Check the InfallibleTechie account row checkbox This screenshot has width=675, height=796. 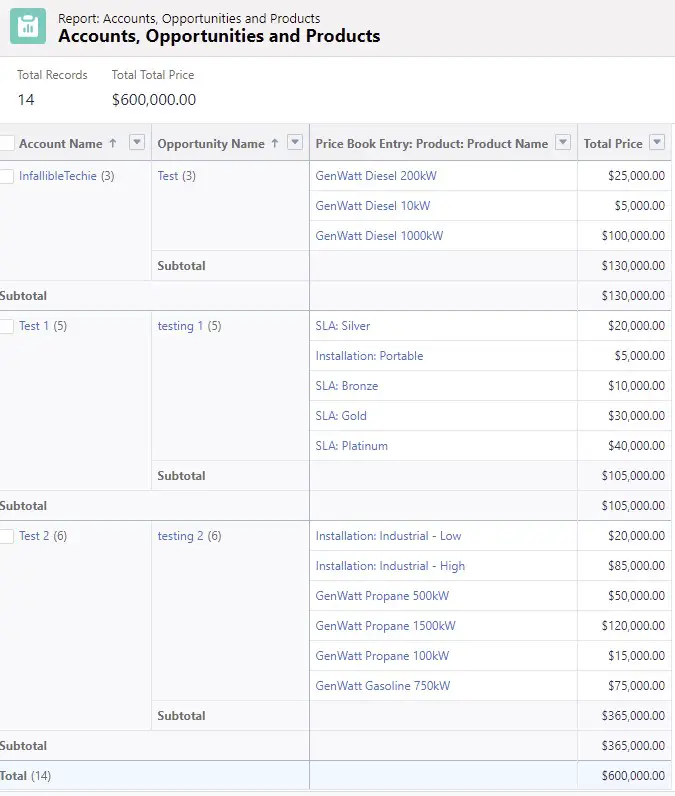(6, 176)
